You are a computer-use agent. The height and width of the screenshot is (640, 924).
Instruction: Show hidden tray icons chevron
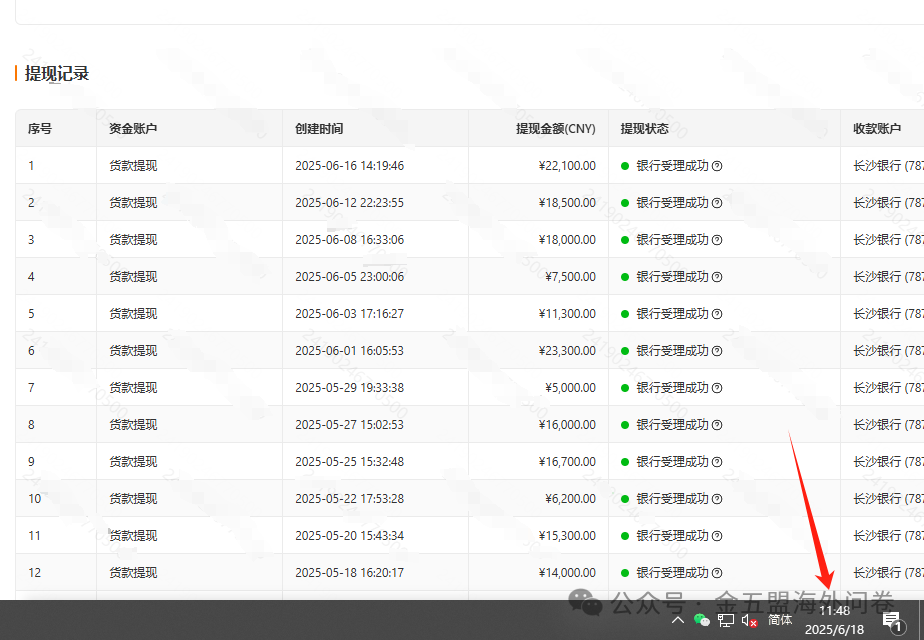coord(678,620)
